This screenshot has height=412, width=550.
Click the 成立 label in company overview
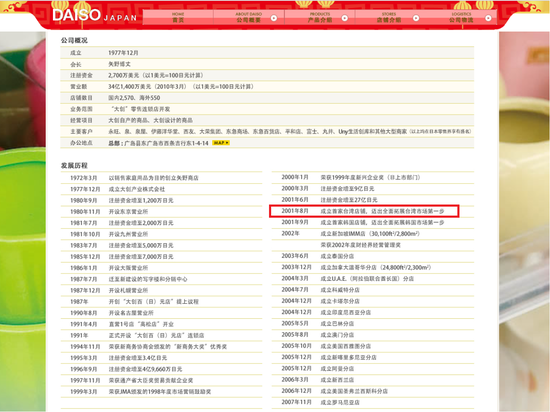click(76, 53)
